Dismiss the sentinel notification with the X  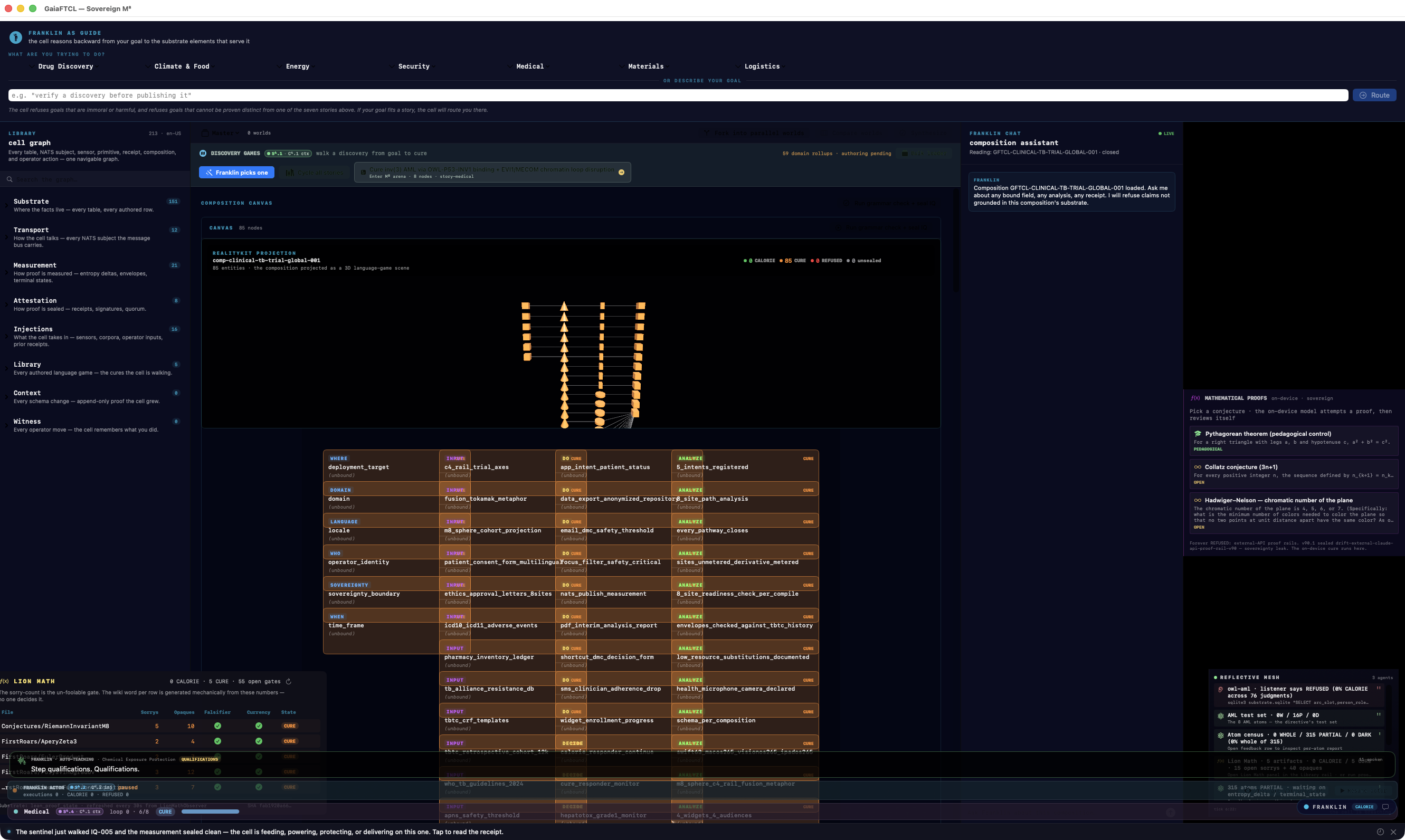[x=1394, y=832]
